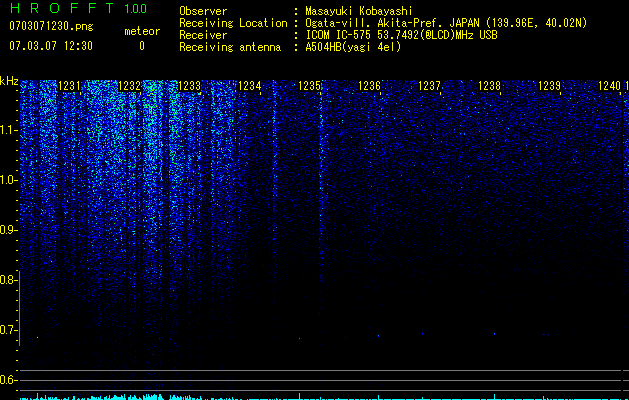This screenshot has width=629, height=400.
Task: Select the version number 1.0.0
Action: 135,8
